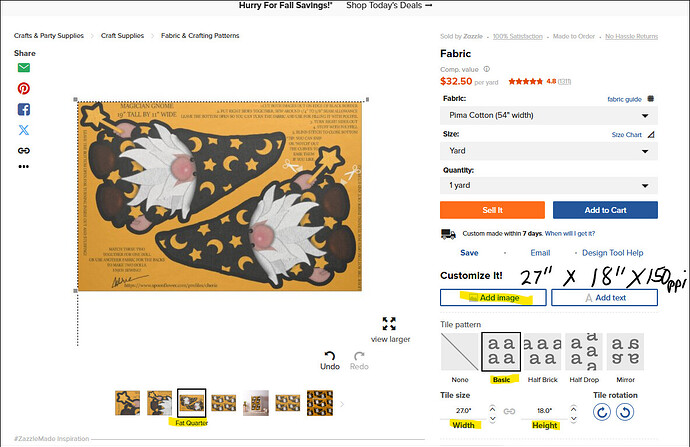Undo the last design change
This screenshot has width=690, height=447.
330,360
